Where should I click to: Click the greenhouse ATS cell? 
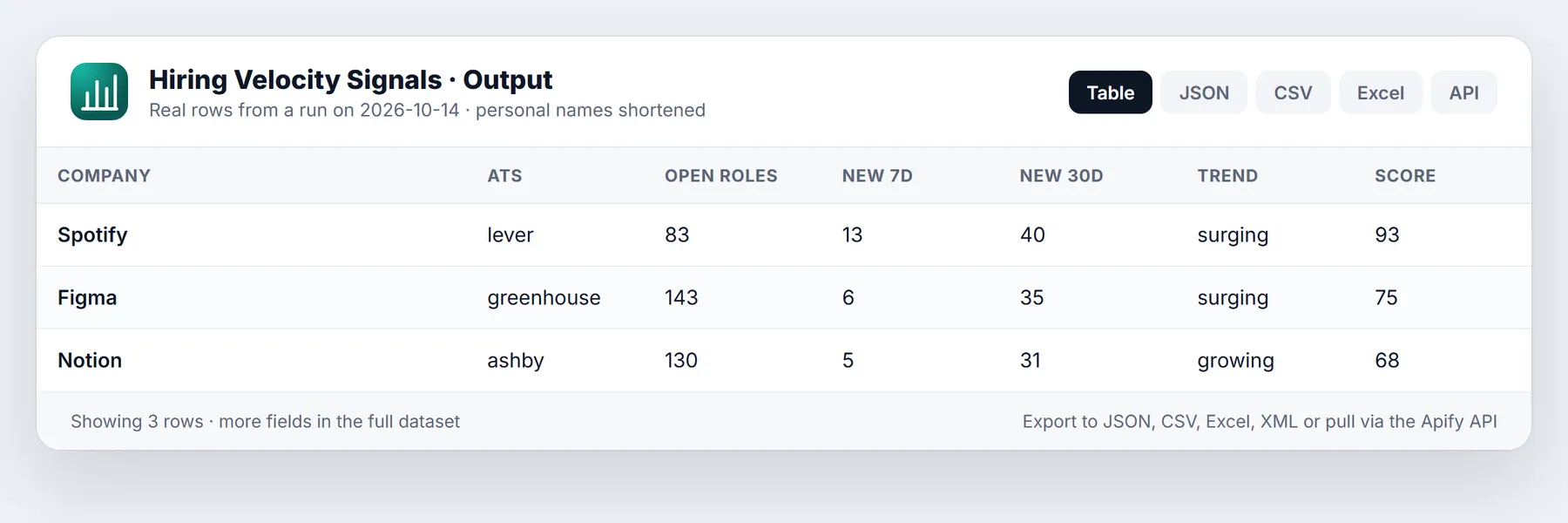[x=544, y=298]
